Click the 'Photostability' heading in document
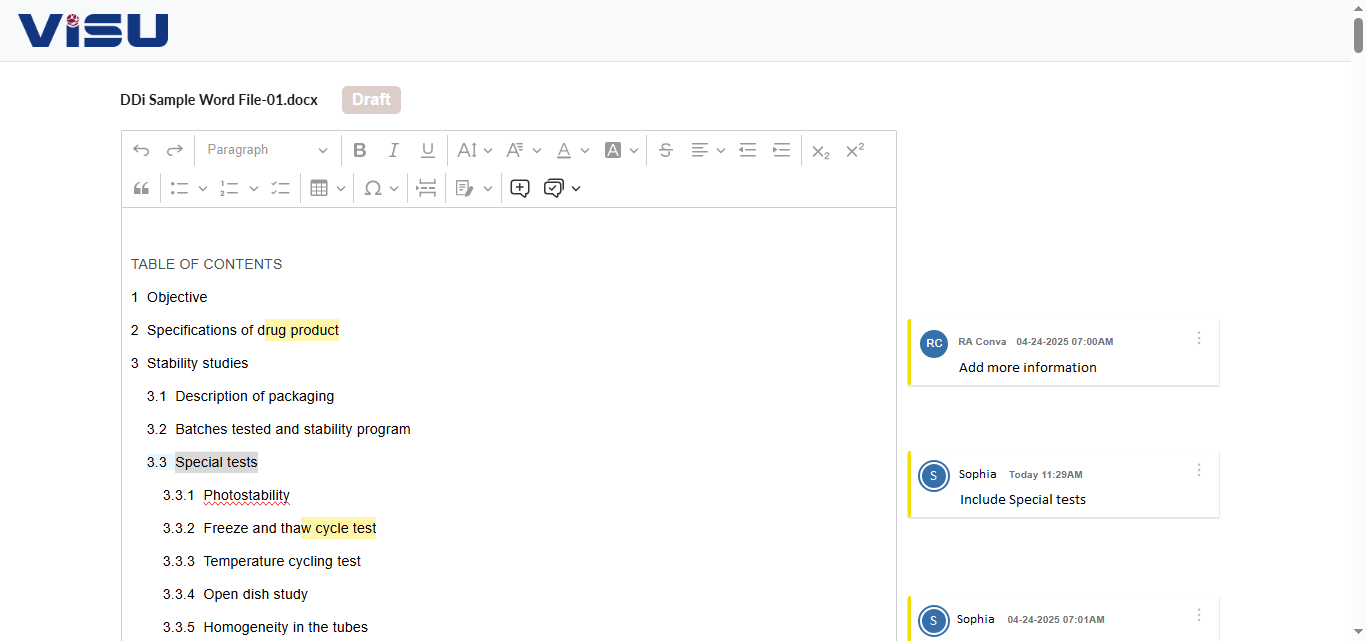This screenshot has height=641, width=1366. click(x=246, y=495)
